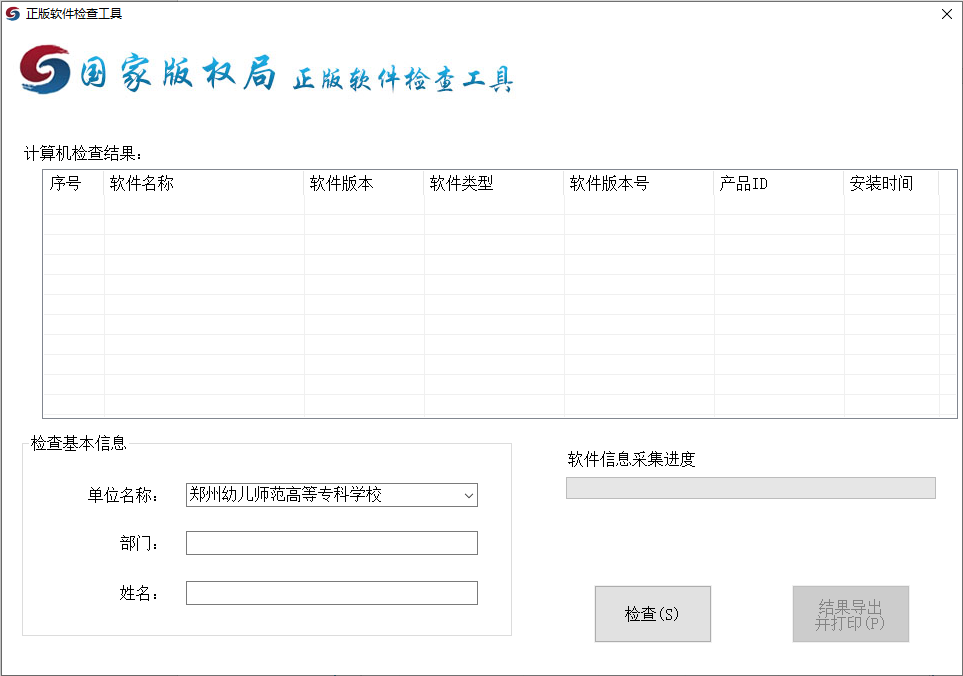The width and height of the screenshot is (963, 676).
Task: Click the 软件版本号 column header
Action: pyautogui.click(x=639, y=184)
